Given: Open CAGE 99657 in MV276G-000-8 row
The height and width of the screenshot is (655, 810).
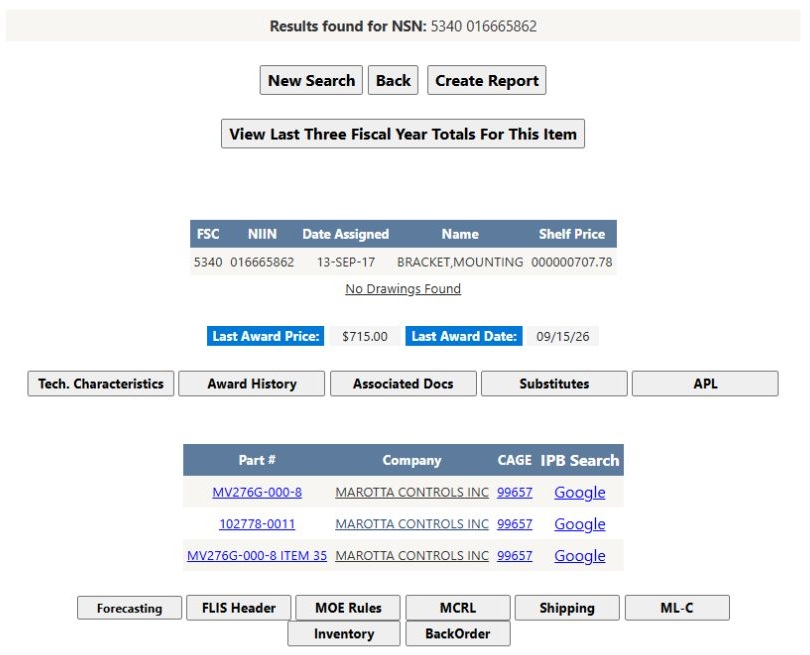Looking at the screenshot, I should [515, 492].
